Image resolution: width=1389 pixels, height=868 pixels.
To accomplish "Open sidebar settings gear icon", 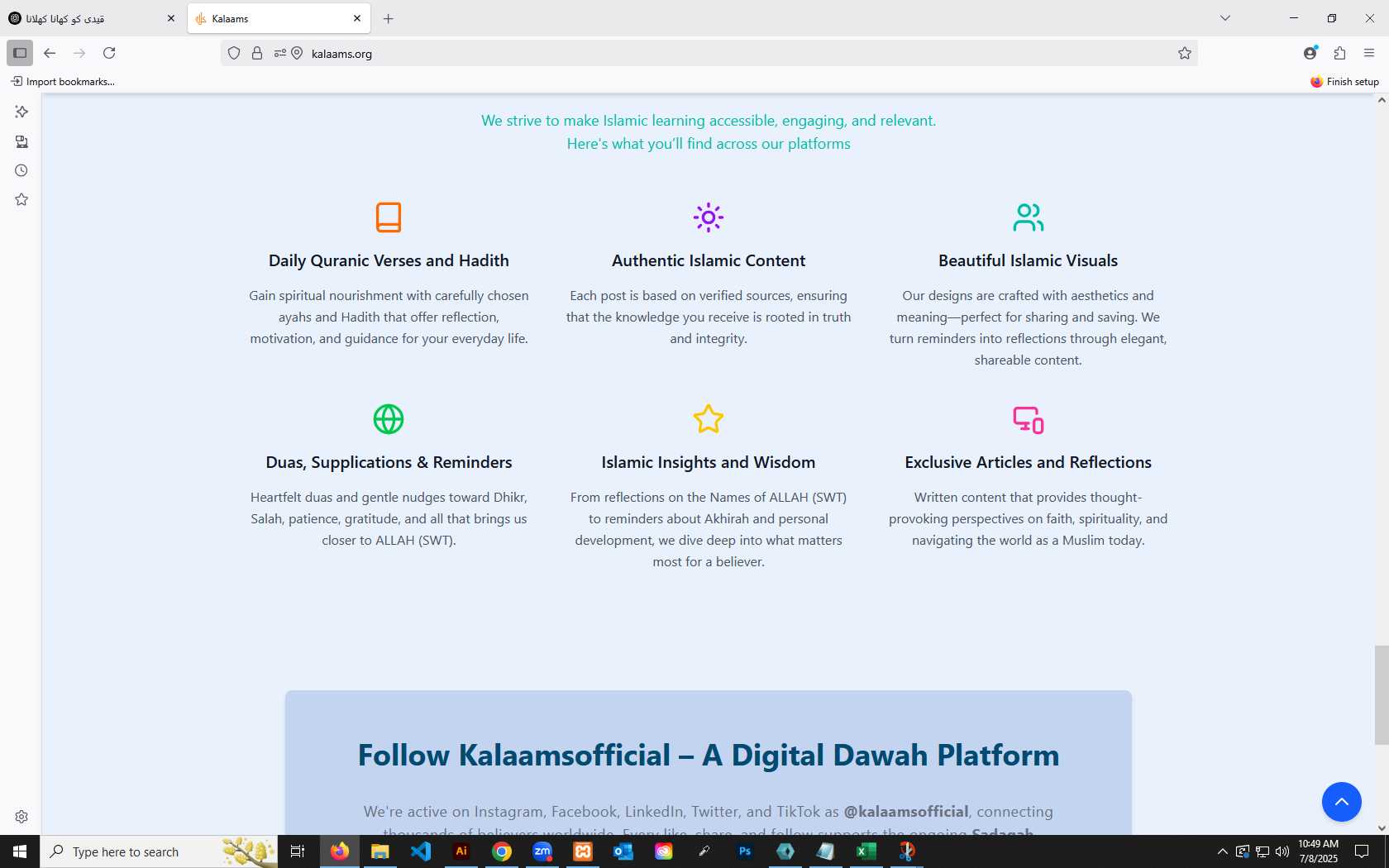I will [x=21, y=817].
